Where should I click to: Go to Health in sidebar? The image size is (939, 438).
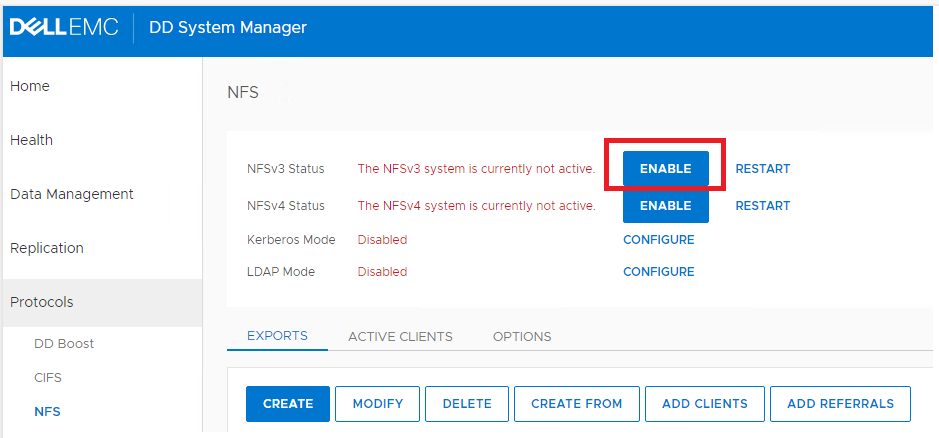[31, 140]
